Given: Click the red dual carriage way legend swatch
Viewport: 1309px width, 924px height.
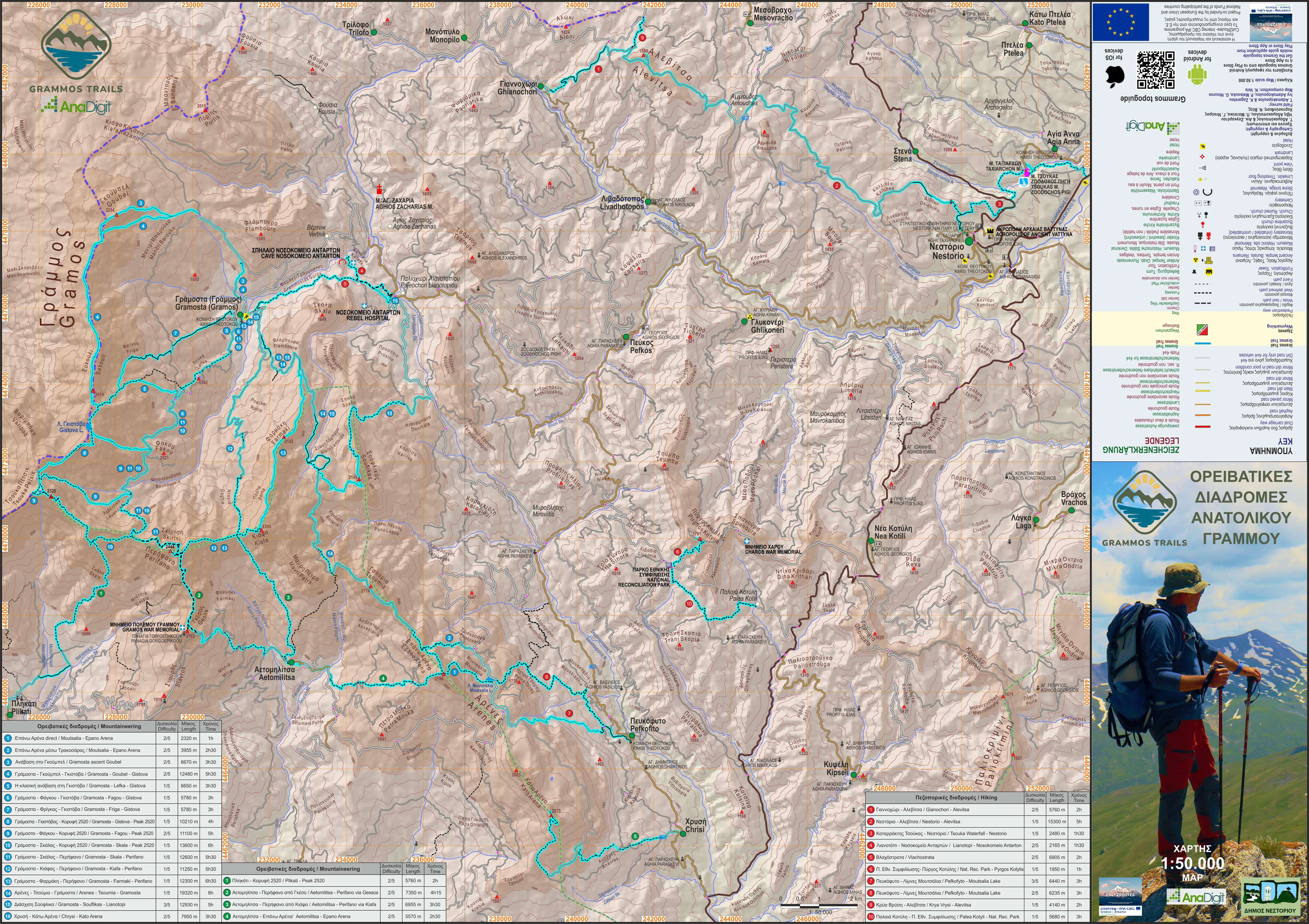Looking at the screenshot, I should pyautogui.click(x=1202, y=427).
